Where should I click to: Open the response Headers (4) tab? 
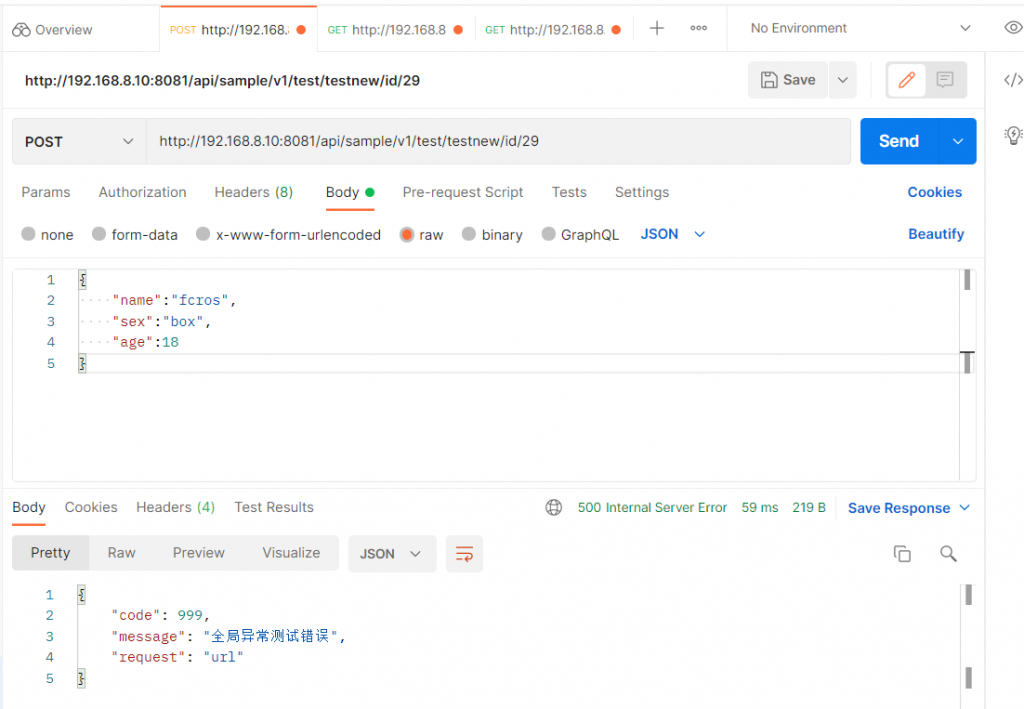[x=175, y=507]
